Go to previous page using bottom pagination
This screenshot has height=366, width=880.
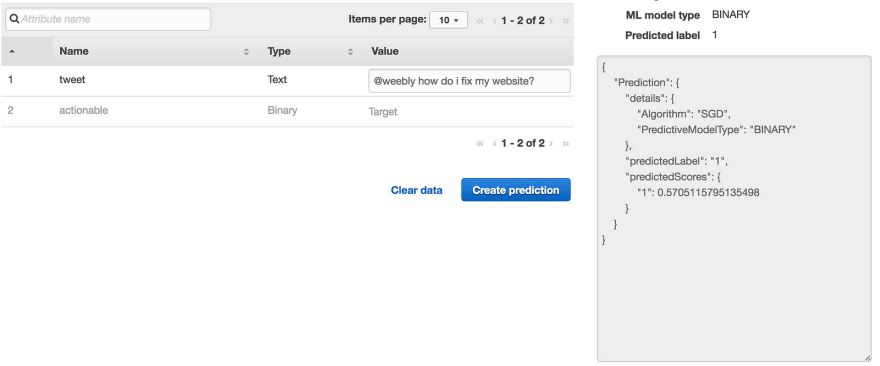[494, 143]
